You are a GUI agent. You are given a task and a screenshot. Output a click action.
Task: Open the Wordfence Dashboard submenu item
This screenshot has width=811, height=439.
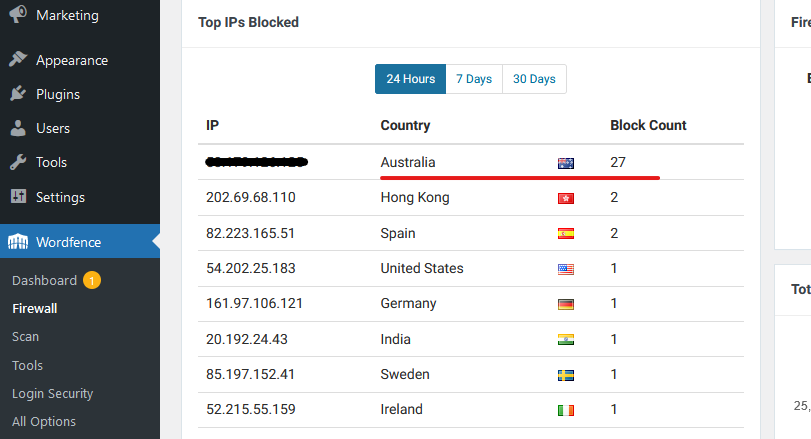pos(44,280)
